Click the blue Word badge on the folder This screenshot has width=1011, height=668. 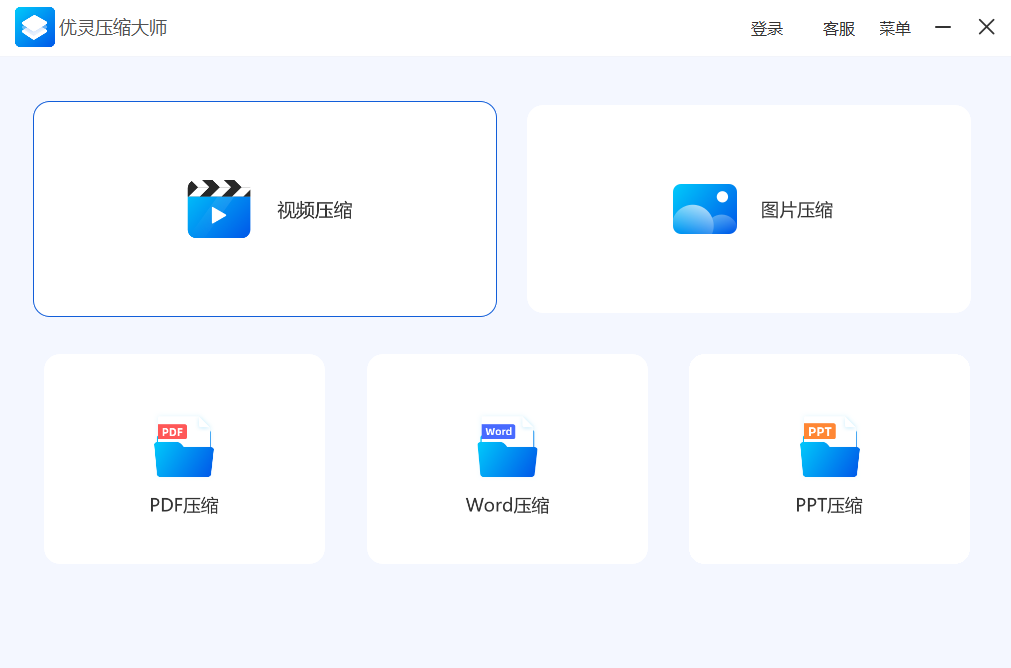pos(497,430)
